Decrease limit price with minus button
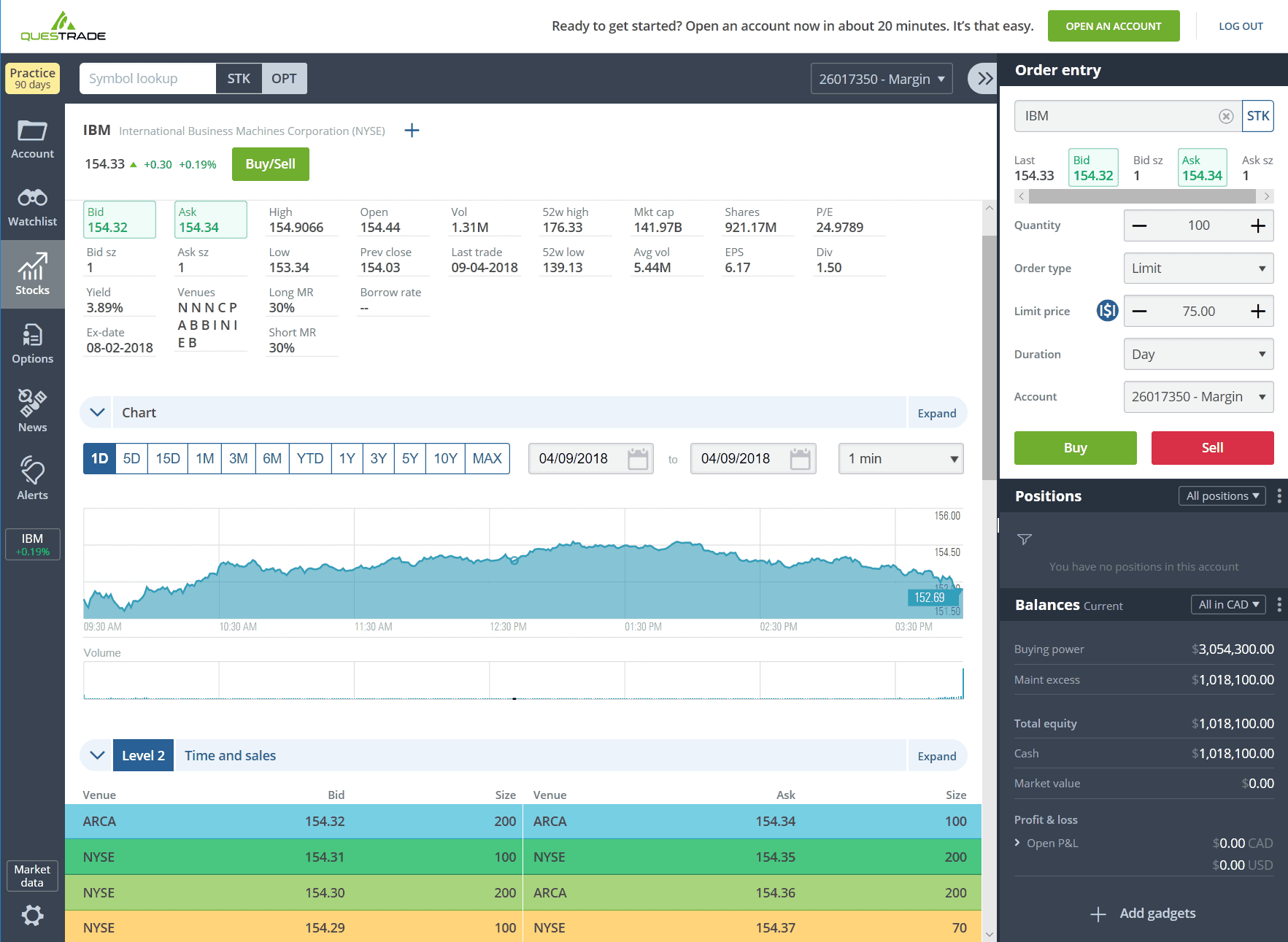The width and height of the screenshot is (1288, 942). (1139, 312)
